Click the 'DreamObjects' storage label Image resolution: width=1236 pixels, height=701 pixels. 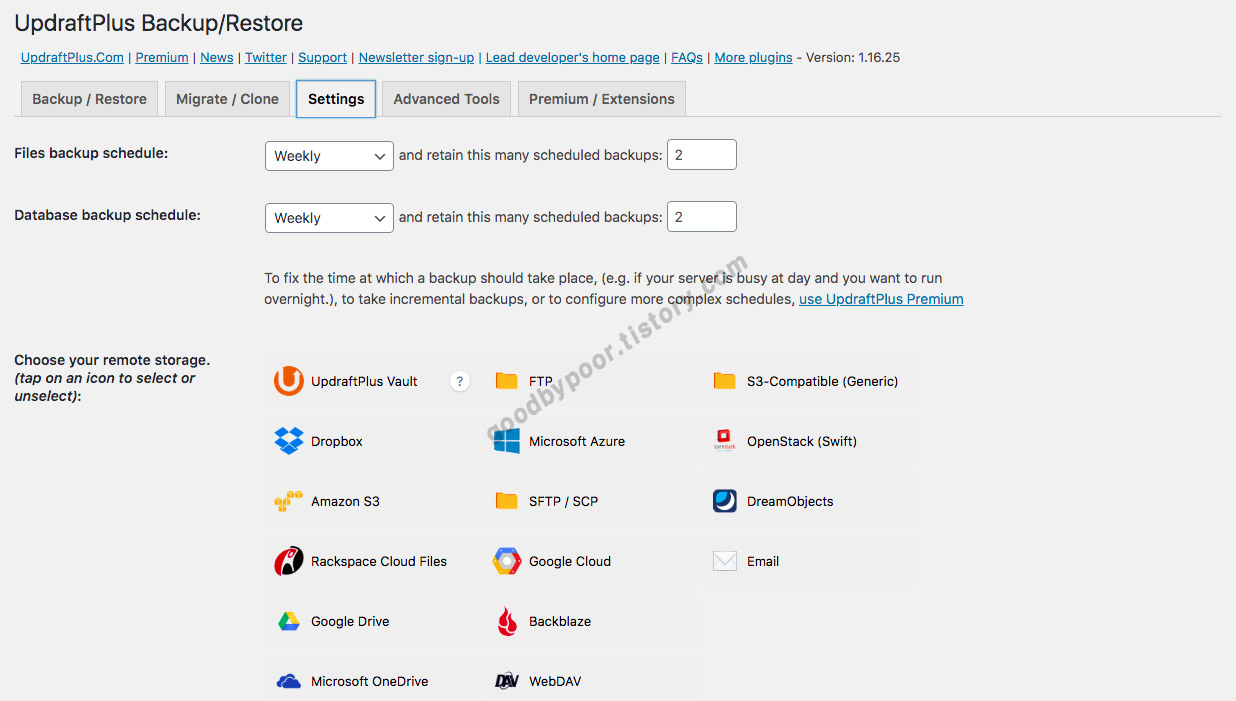click(790, 501)
